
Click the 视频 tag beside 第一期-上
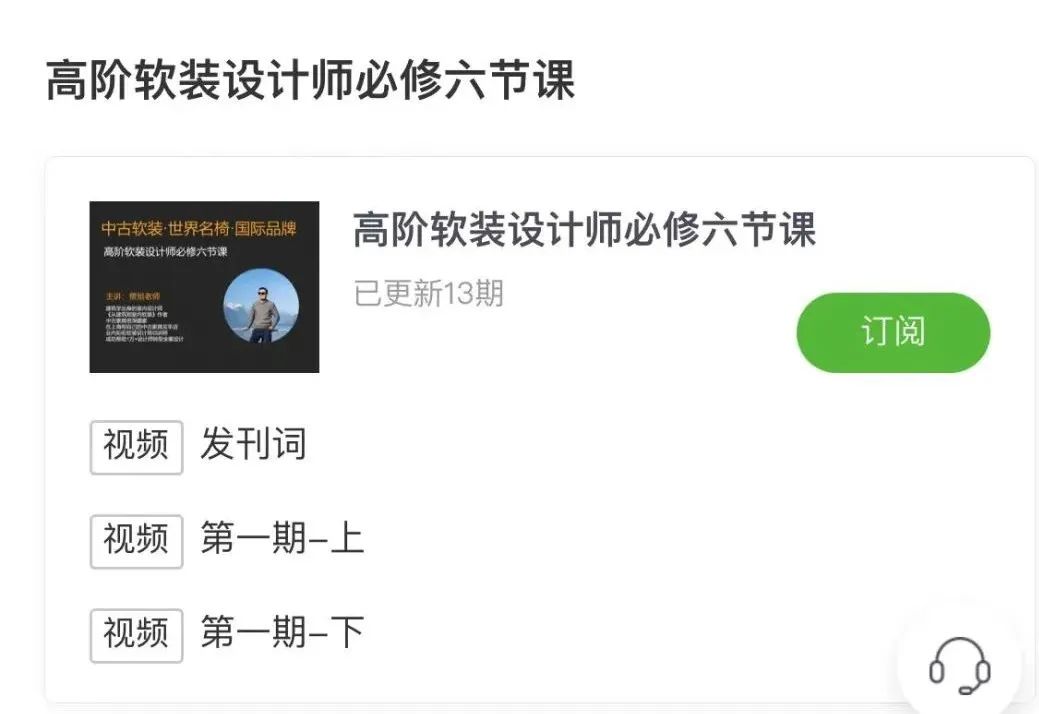pyautogui.click(x=137, y=541)
